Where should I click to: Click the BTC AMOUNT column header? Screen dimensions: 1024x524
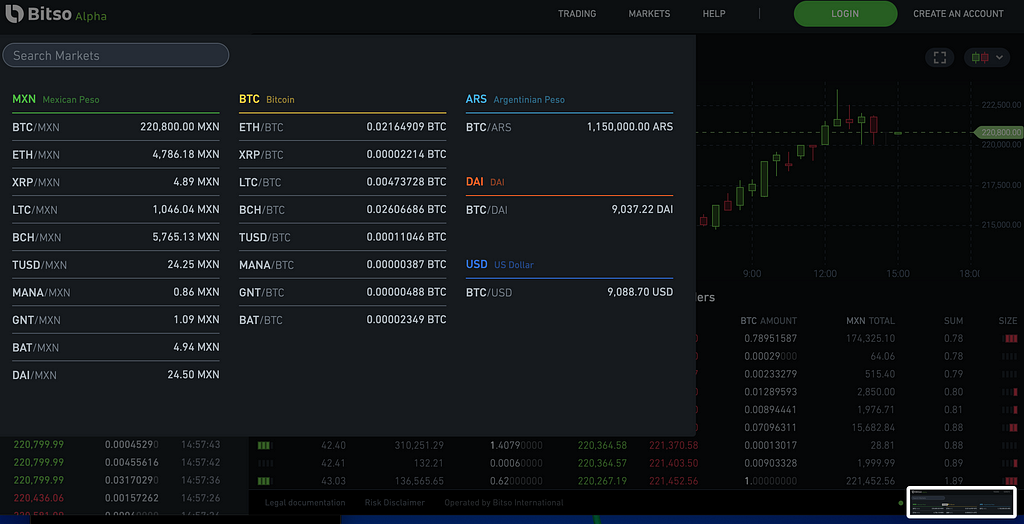pos(769,321)
